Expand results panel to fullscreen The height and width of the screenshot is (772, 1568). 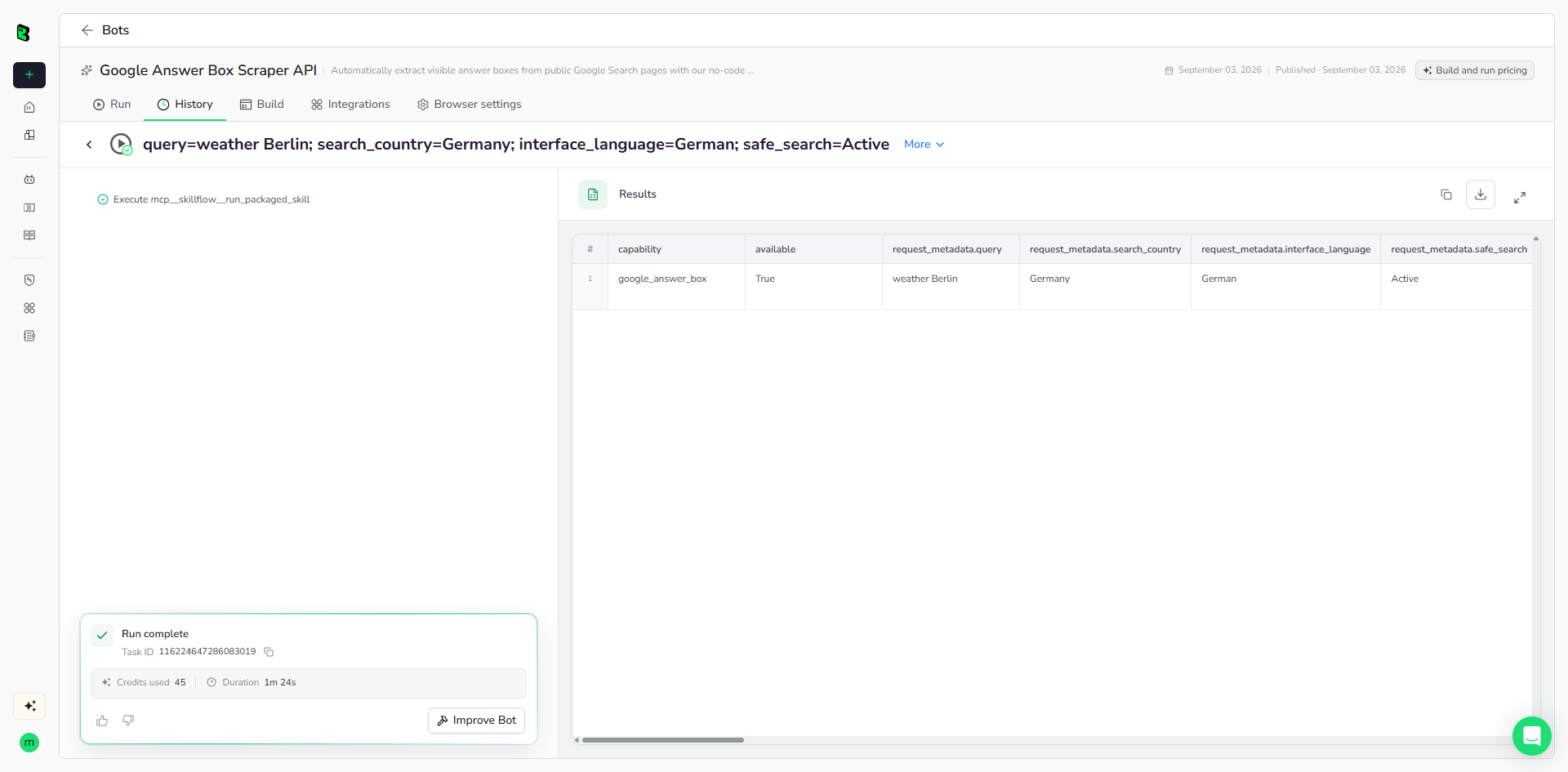tap(1520, 197)
